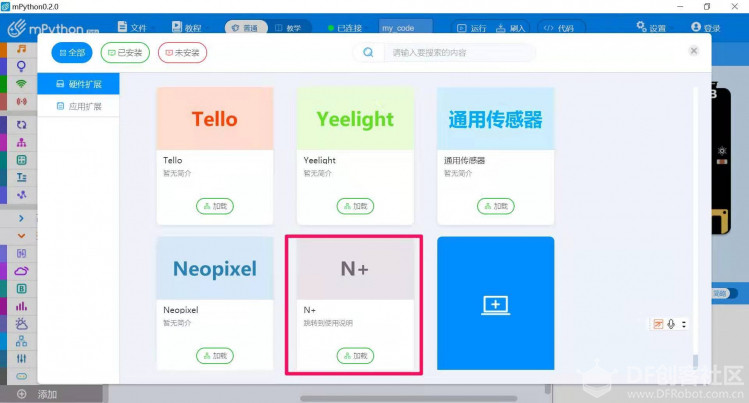Open the 教程 tutorial menu
The height and width of the screenshot is (403, 749).
click(x=187, y=27)
